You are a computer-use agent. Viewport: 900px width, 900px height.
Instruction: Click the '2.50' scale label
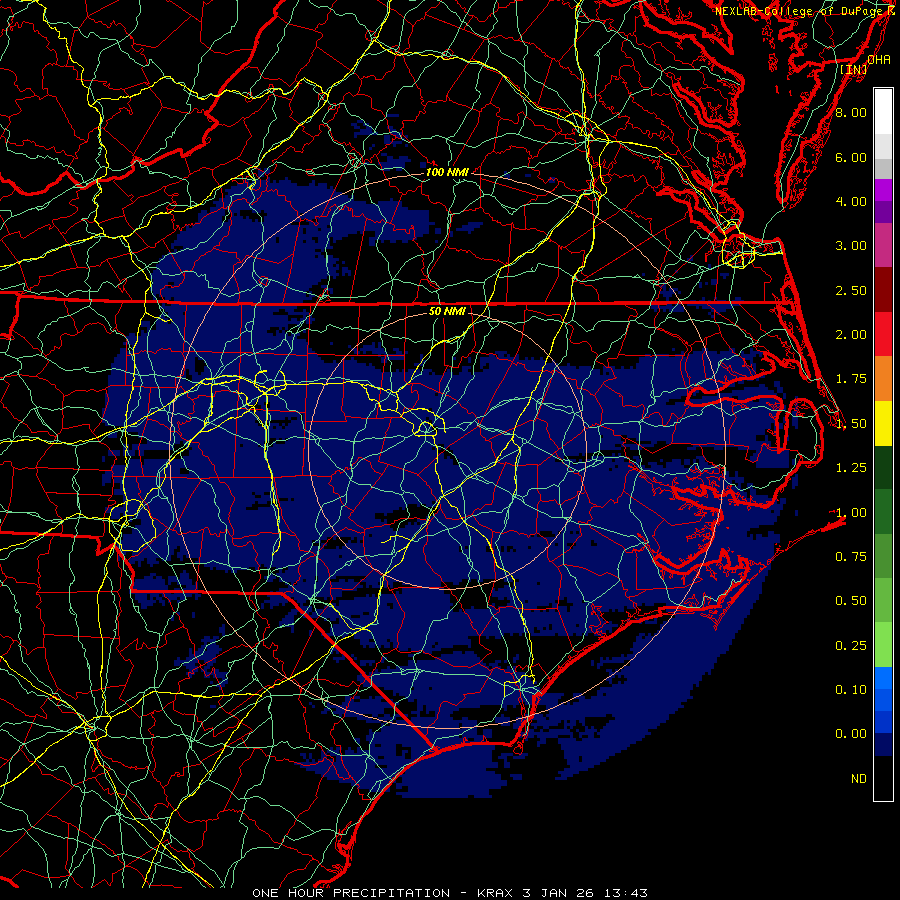[x=851, y=290]
